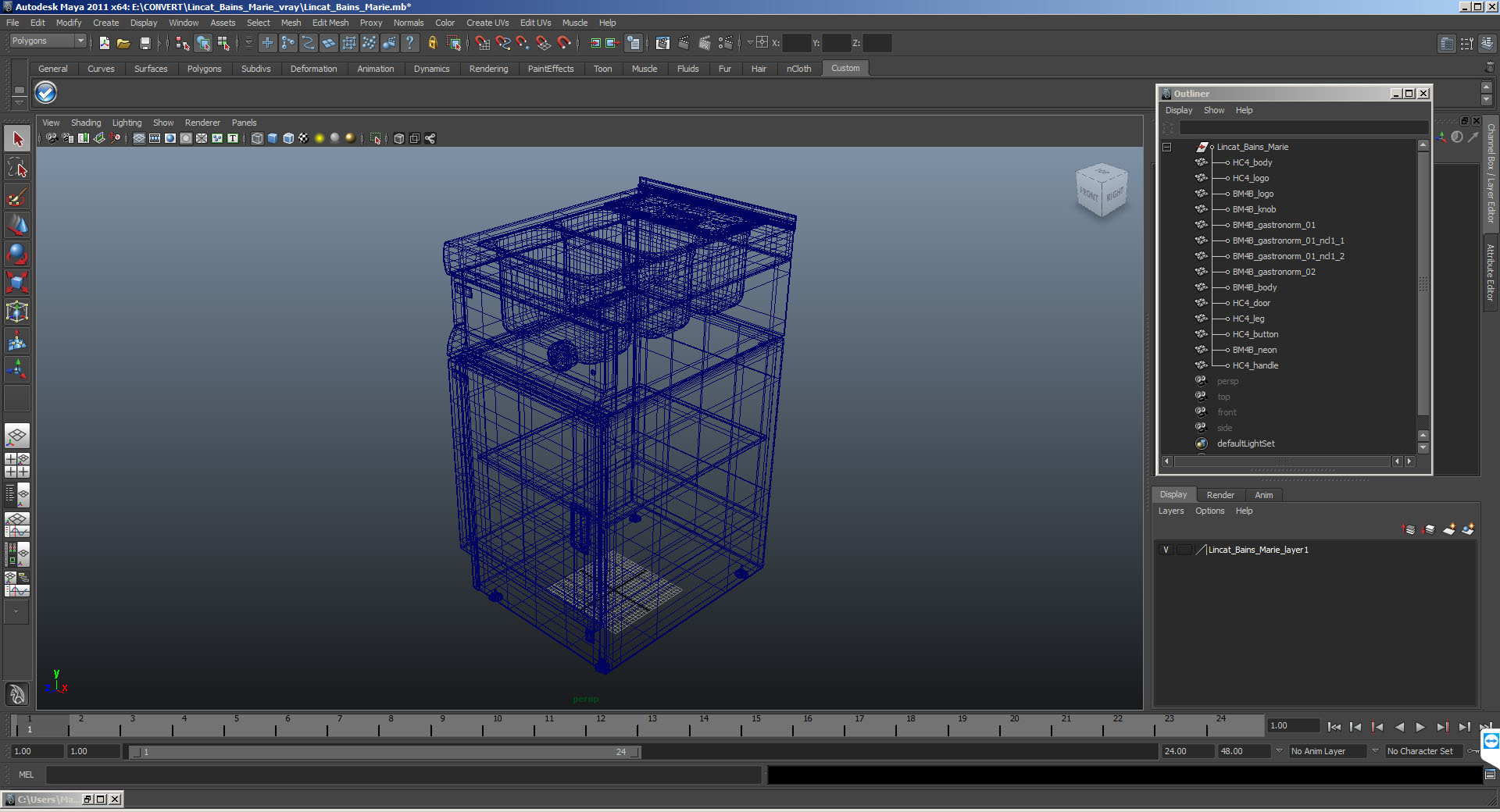This screenshot has height=812, width=1500.
Task: Click the isolate select icon in panel toolbar
Action: (376, 138)
